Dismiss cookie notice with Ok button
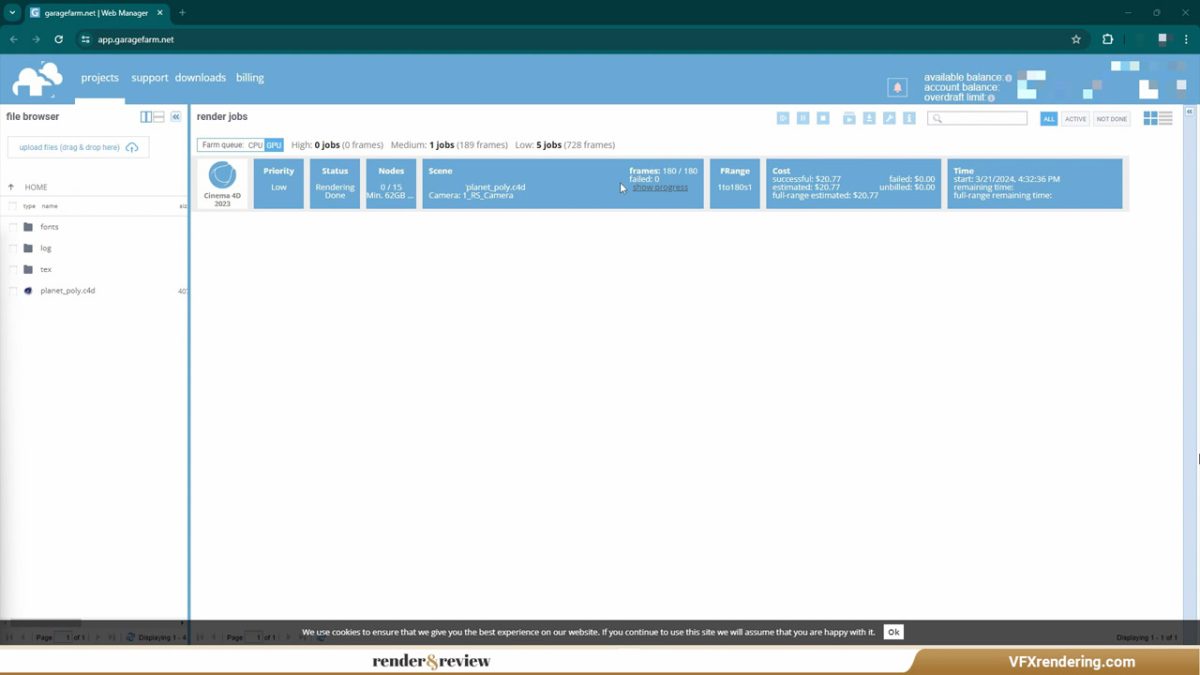Screen dimensions: 1200x675 point(893,632)
